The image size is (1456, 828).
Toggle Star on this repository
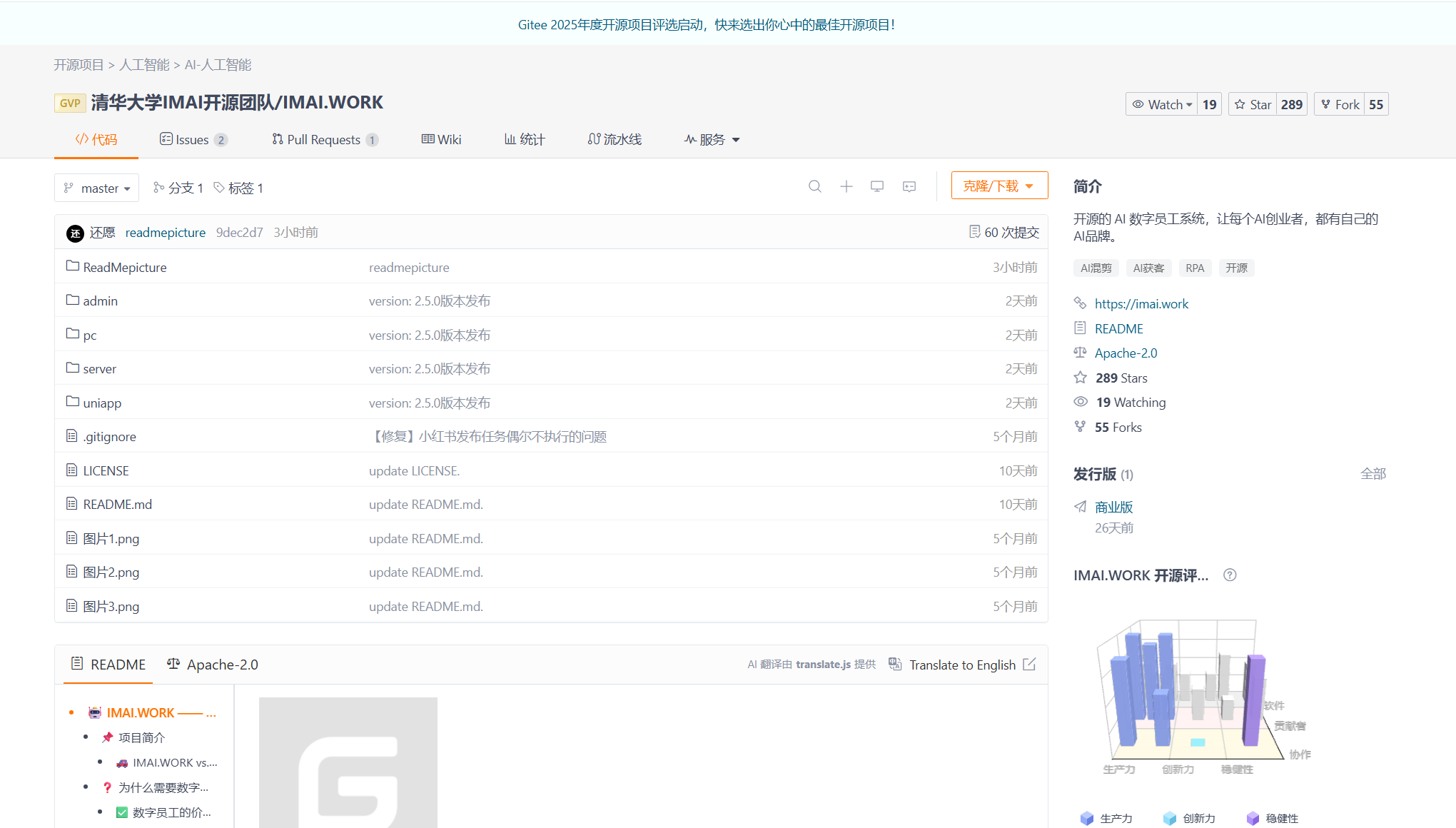point(1253,105)
